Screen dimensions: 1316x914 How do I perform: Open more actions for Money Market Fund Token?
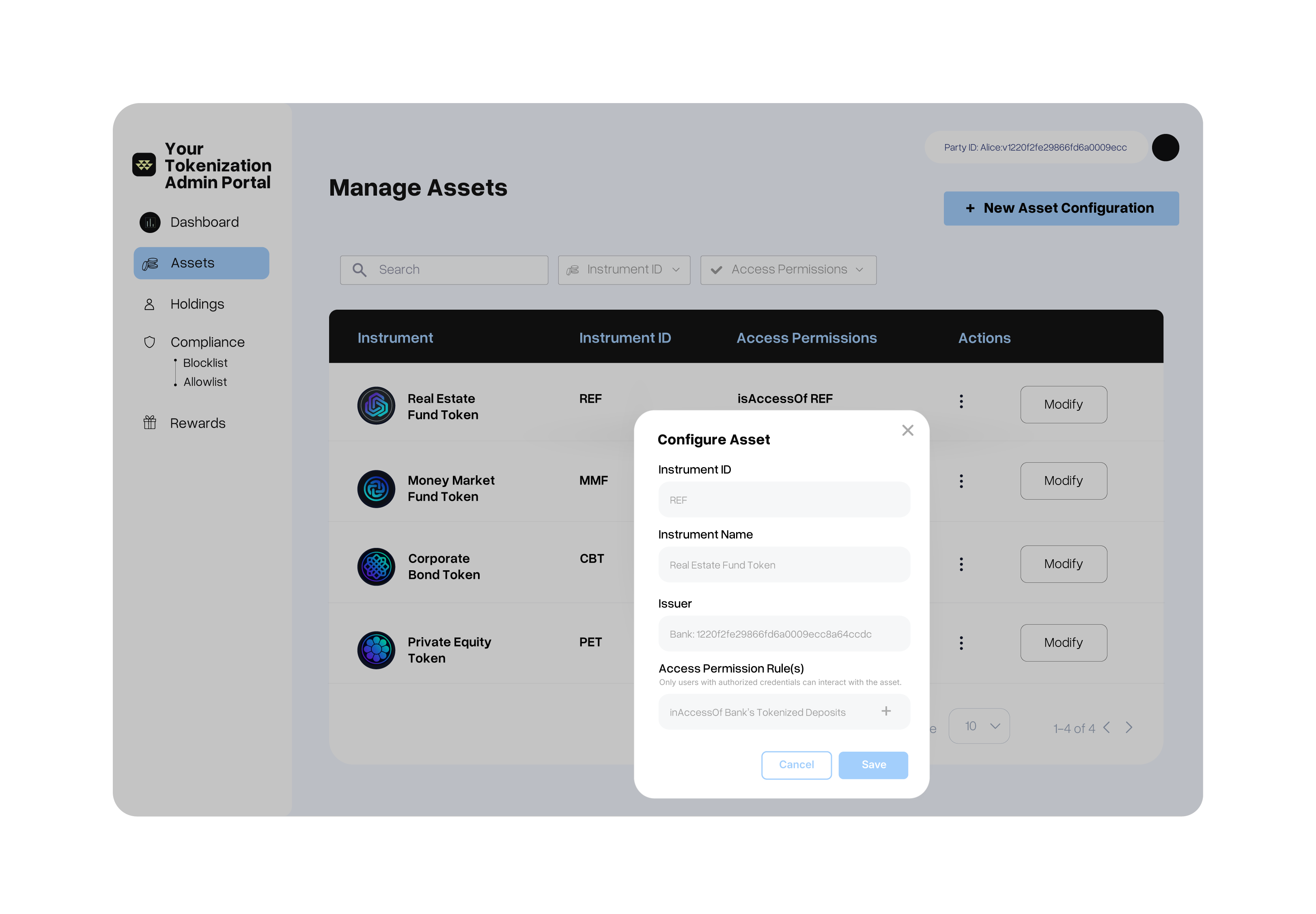point(961,481)
